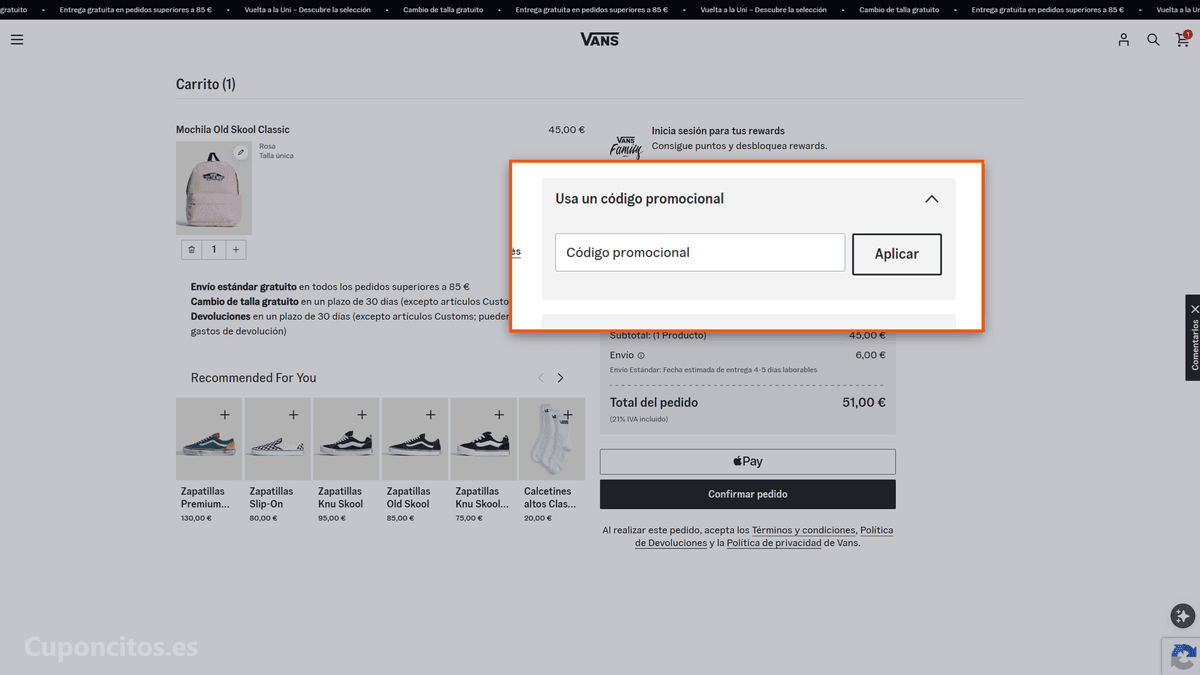Open the Política de privacidad link
This screenshot has width=1200, height=675.
[774, 543]
